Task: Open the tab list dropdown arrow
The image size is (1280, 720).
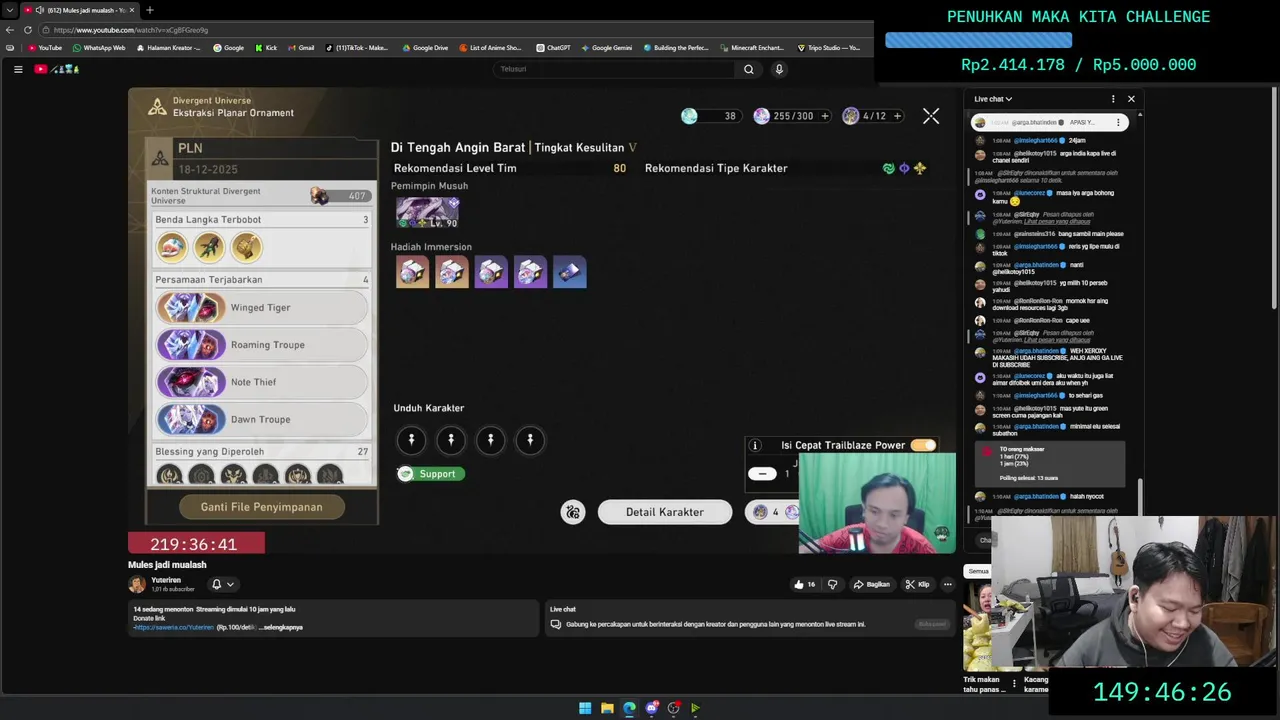Action: [9, 10]
